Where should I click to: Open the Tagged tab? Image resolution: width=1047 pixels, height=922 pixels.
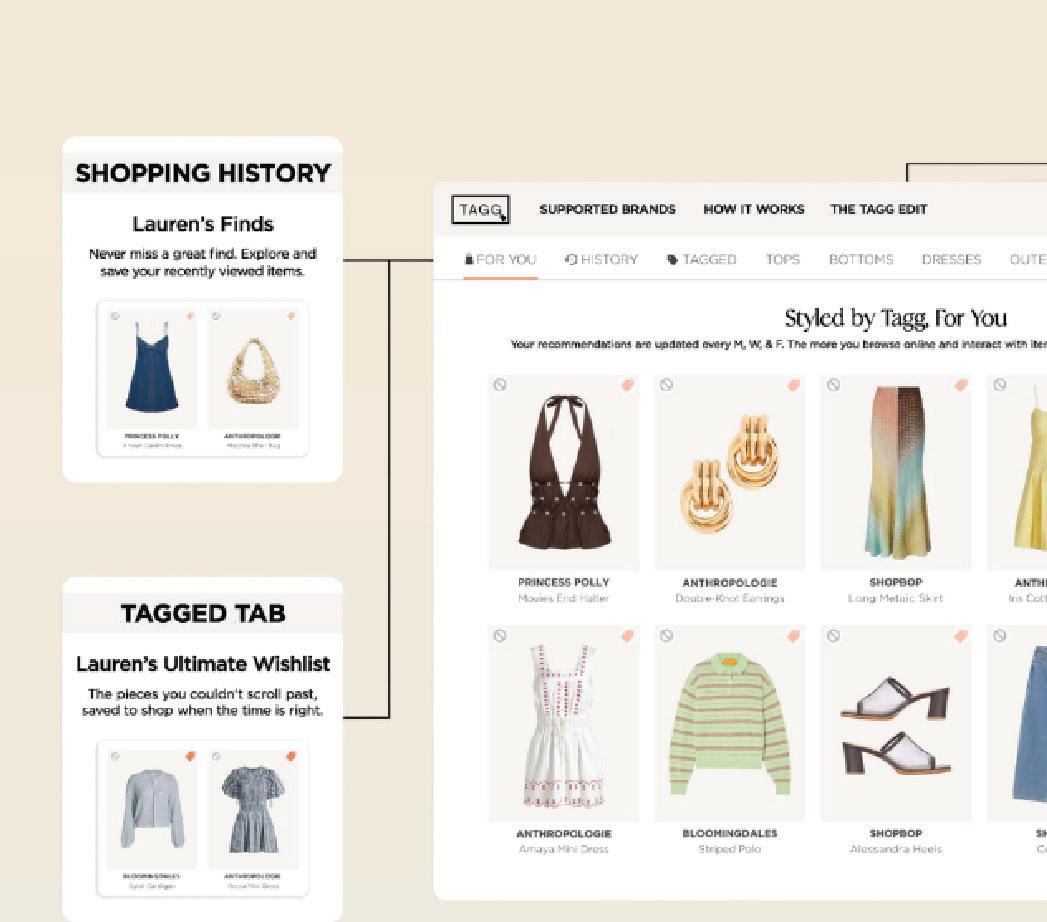pyautogui.click(x=701, y=259)
